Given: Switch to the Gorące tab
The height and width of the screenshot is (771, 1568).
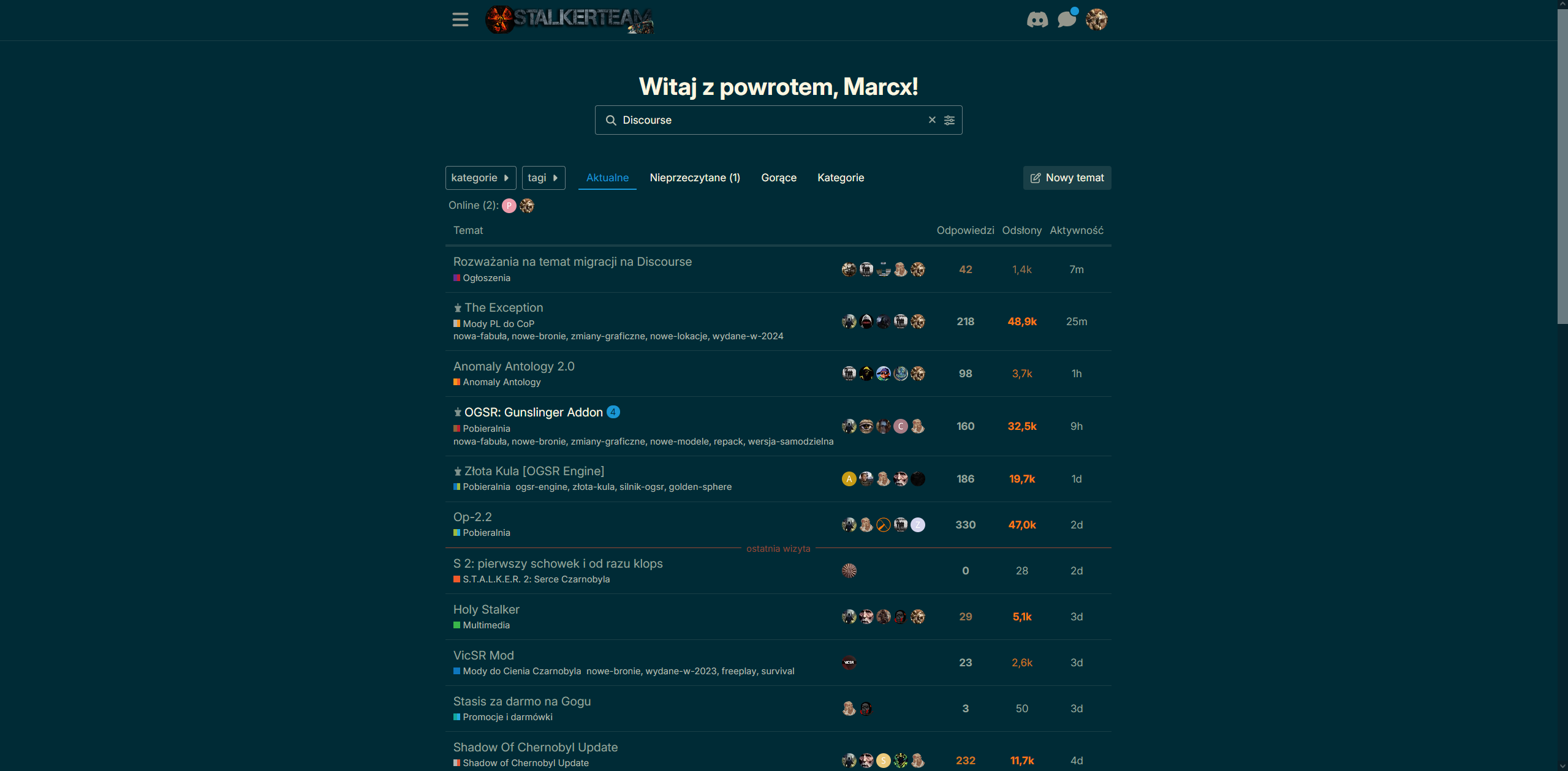Looking at the screenshot, I should [x=779, y=178].
